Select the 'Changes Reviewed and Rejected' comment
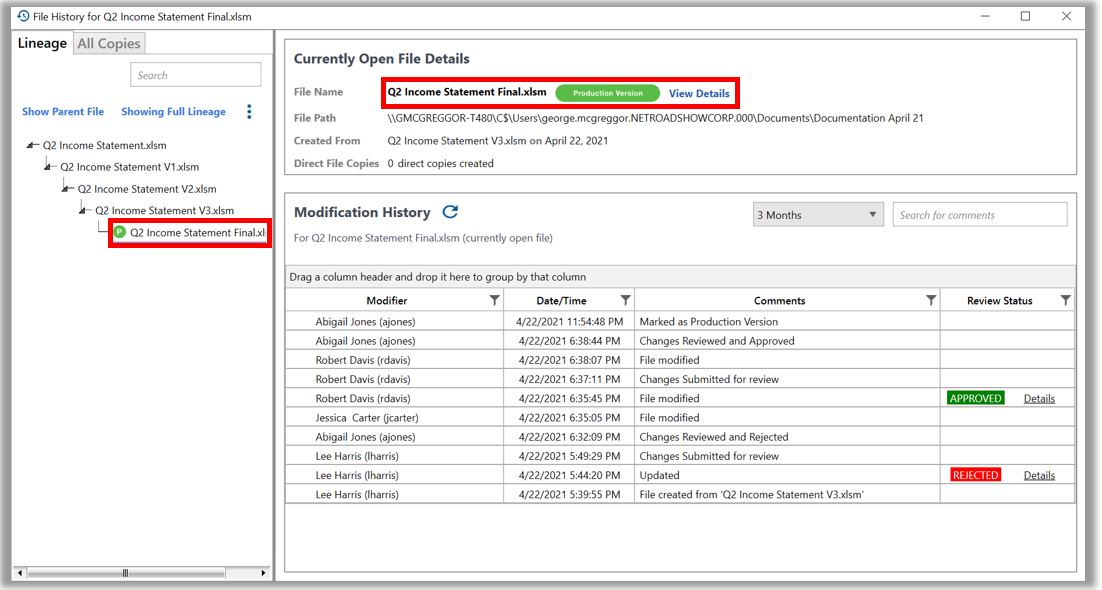 coord(713,437)
